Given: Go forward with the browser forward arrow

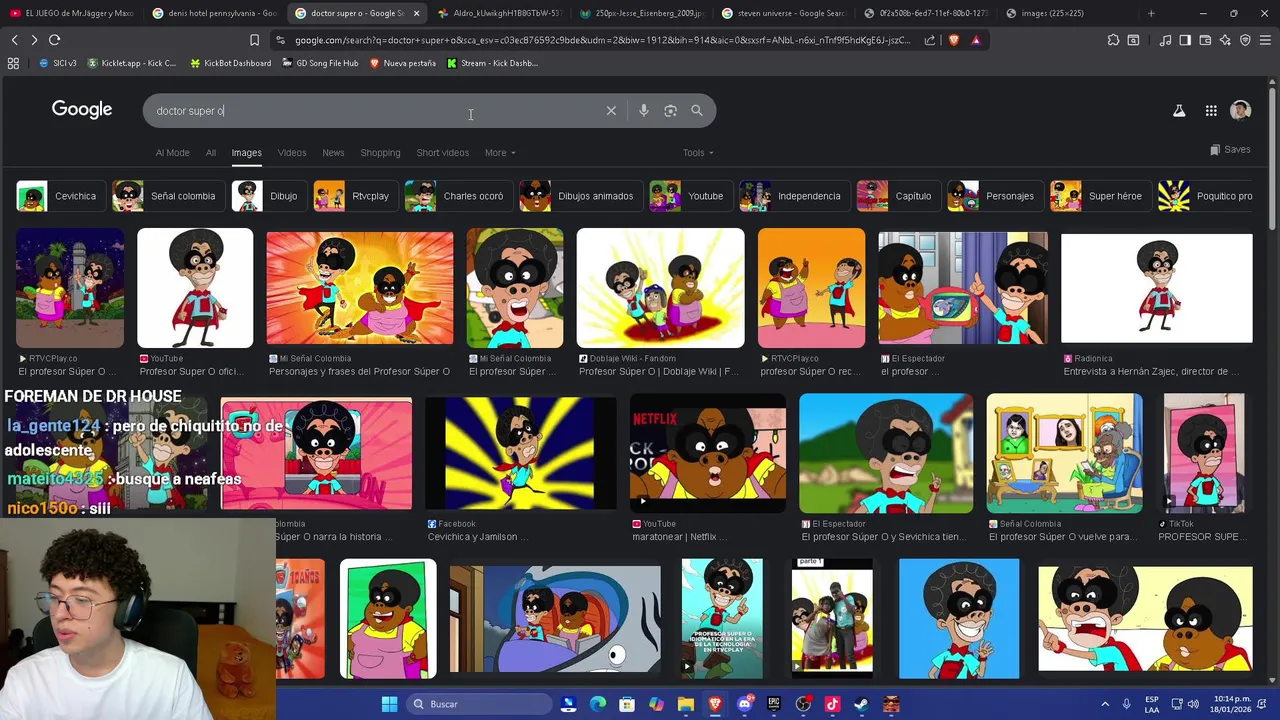Looking at the screenshot, I should tap(34, 40).
